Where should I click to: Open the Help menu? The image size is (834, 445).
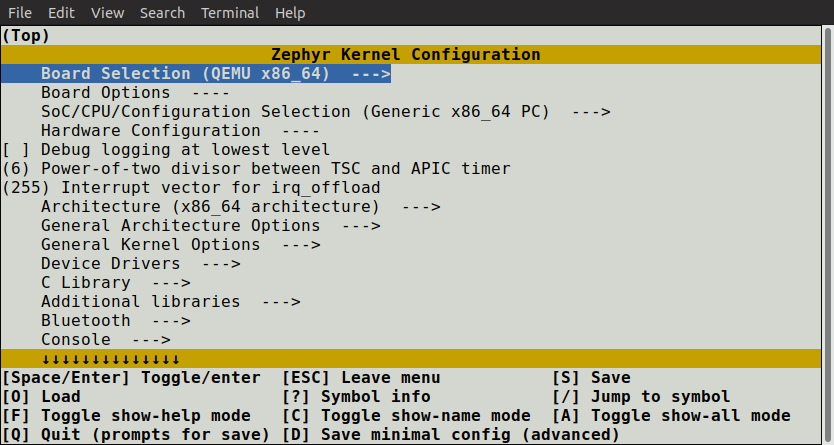tap(290, 13)
